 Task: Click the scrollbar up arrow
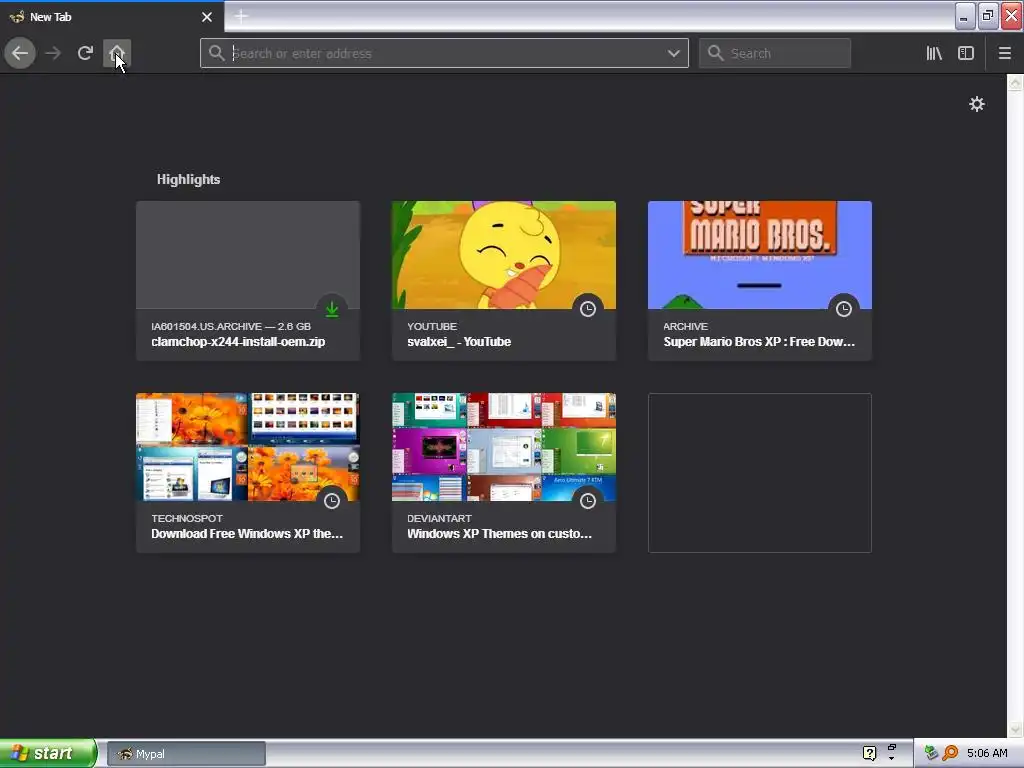click(x=1015, y=82)
